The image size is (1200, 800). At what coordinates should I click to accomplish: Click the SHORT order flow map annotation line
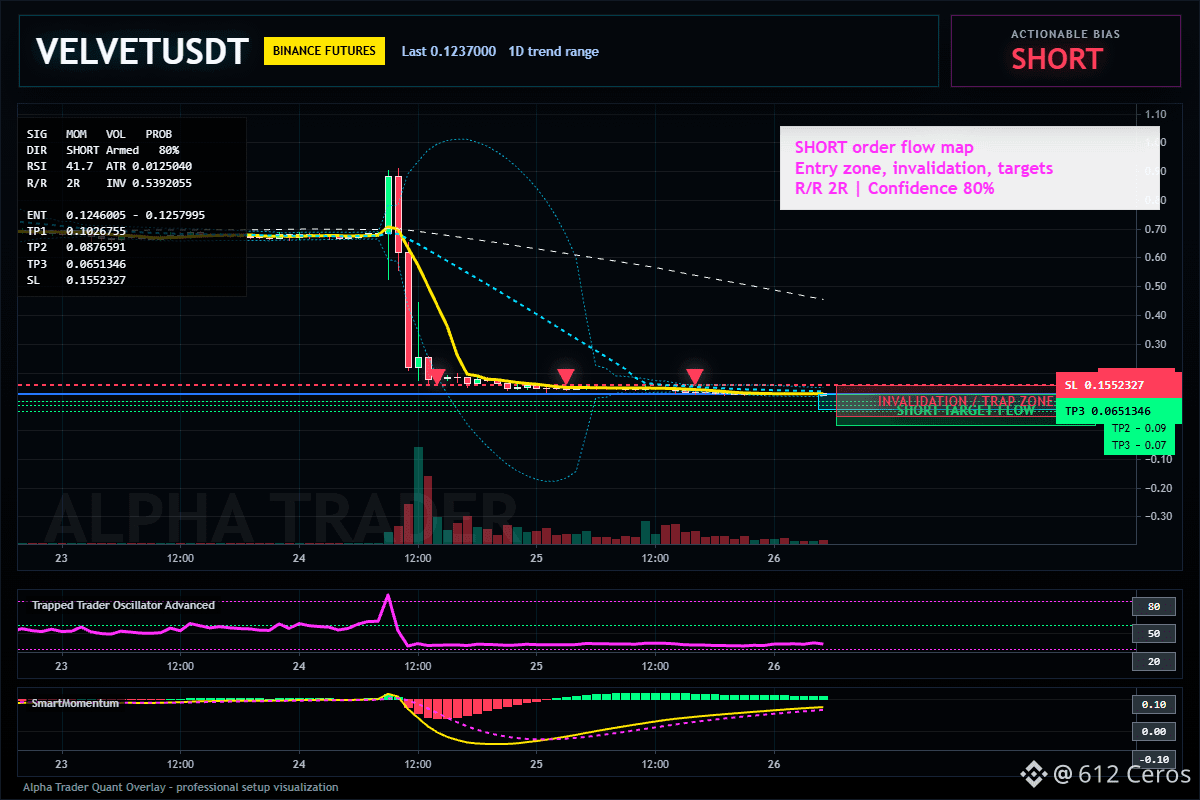click(884, 148)
